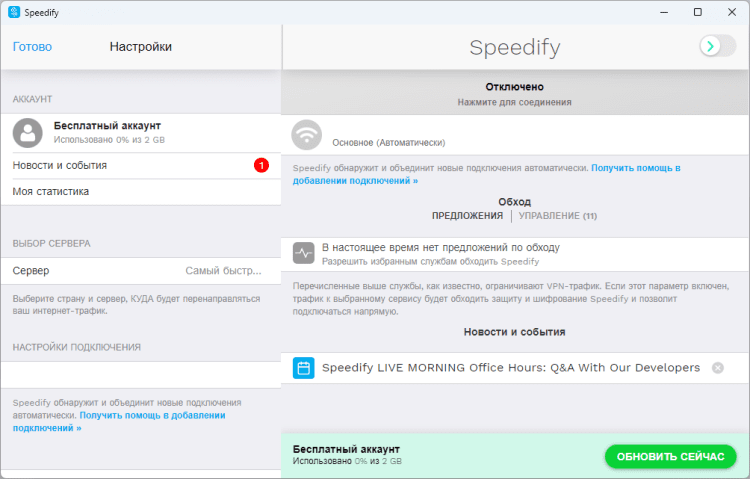
Task: Toggle the Speedify connection switch
Action: coord(717,46)
